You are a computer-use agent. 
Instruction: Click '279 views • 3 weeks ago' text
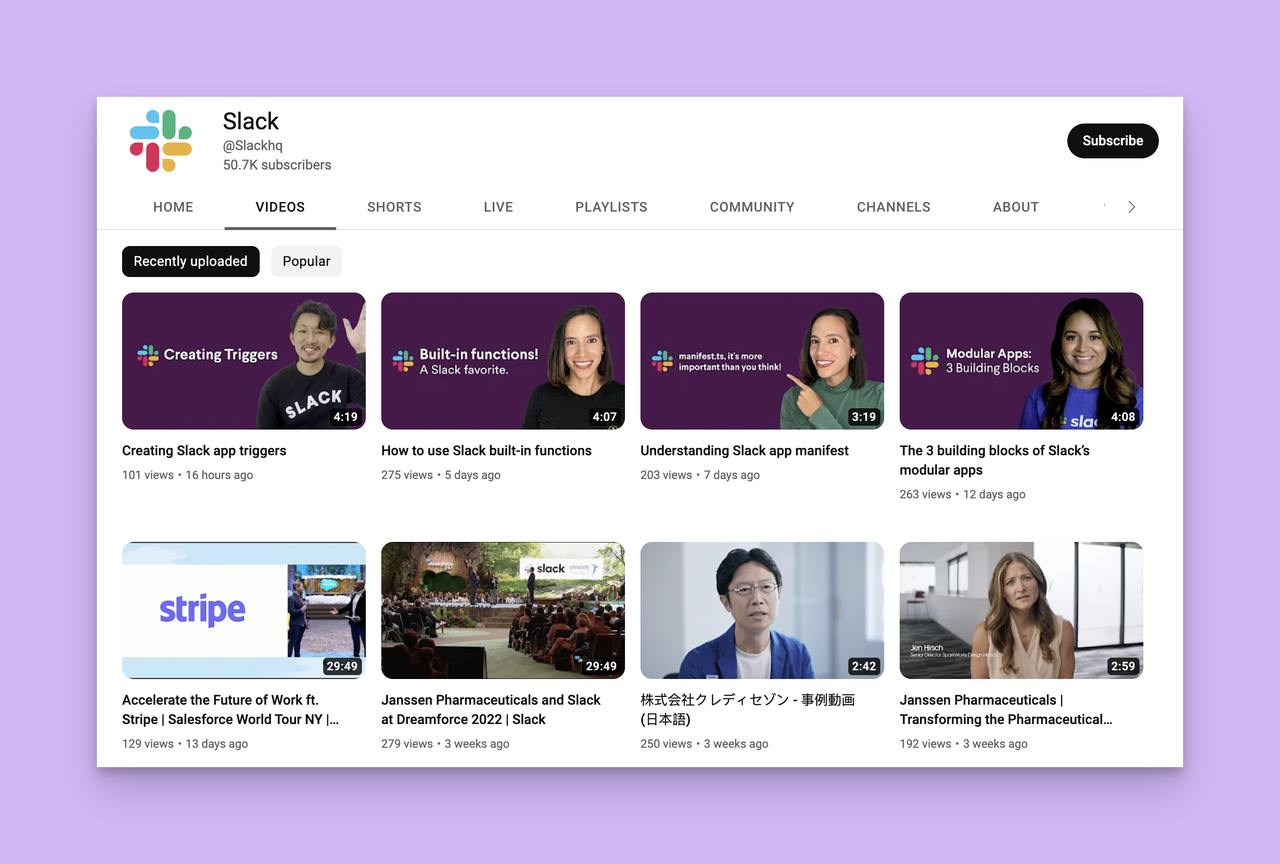[445, 744]
